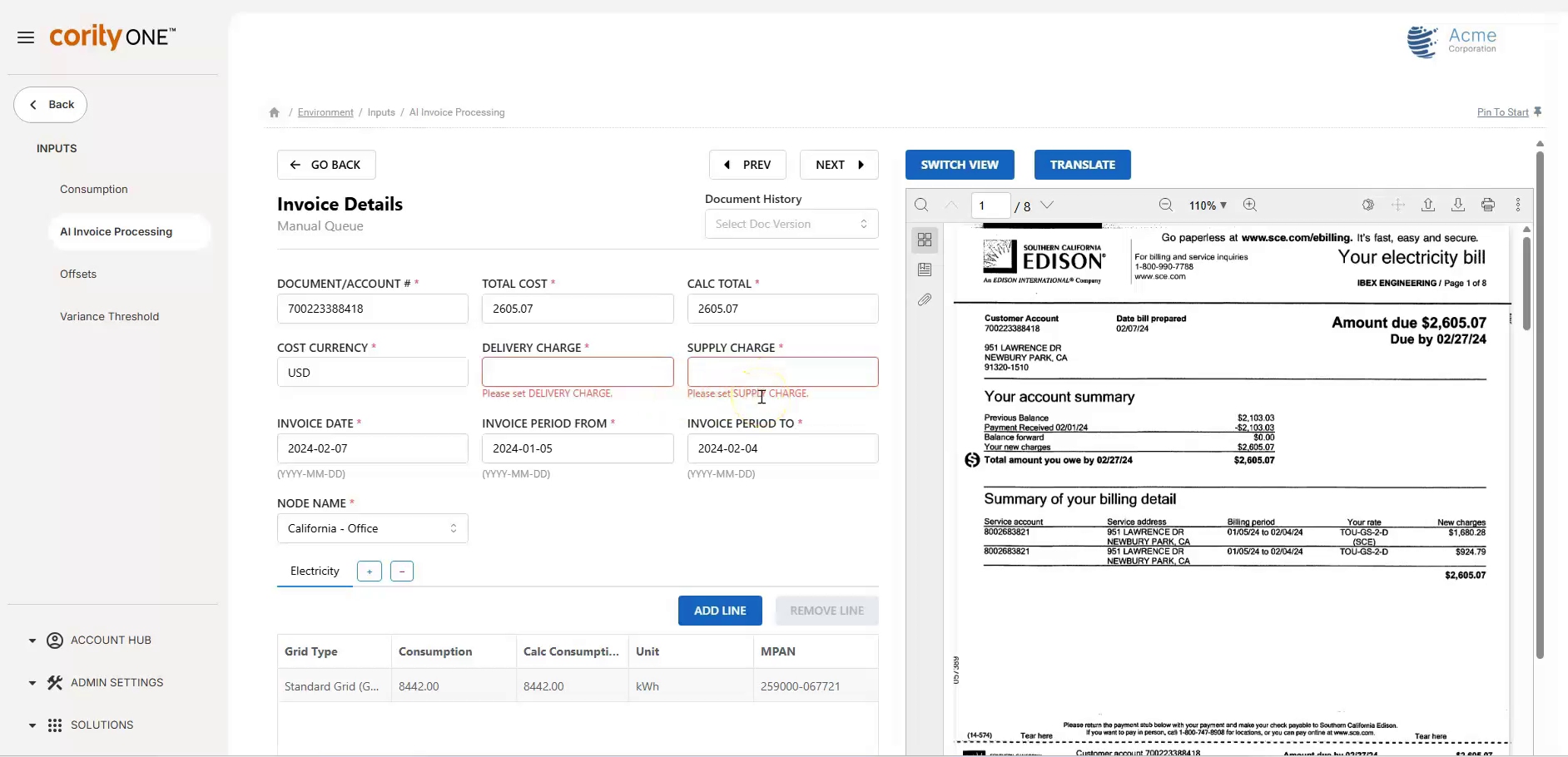Click the hamburger menu beside Cority ONE logo
Image resolution: width=1568 pixels, height=757 pixels.
25,37
